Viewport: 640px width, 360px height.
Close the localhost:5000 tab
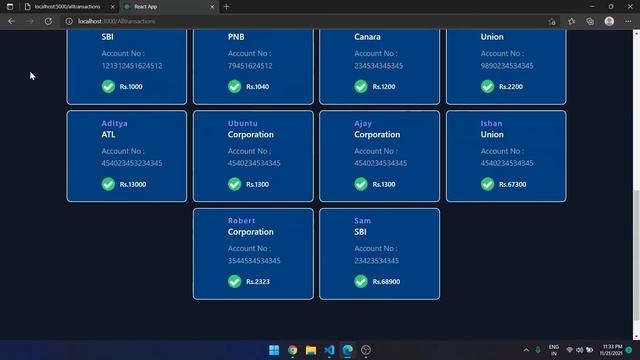click(113, 7)
